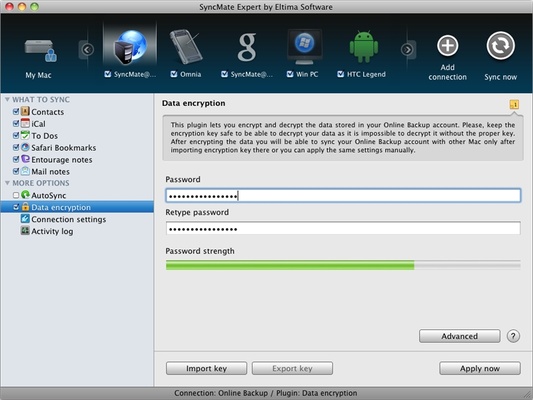This screenshot has width=533, height=400.
Task: Toggle the iCal sync checkbox
Action: [x=16, y=123]
